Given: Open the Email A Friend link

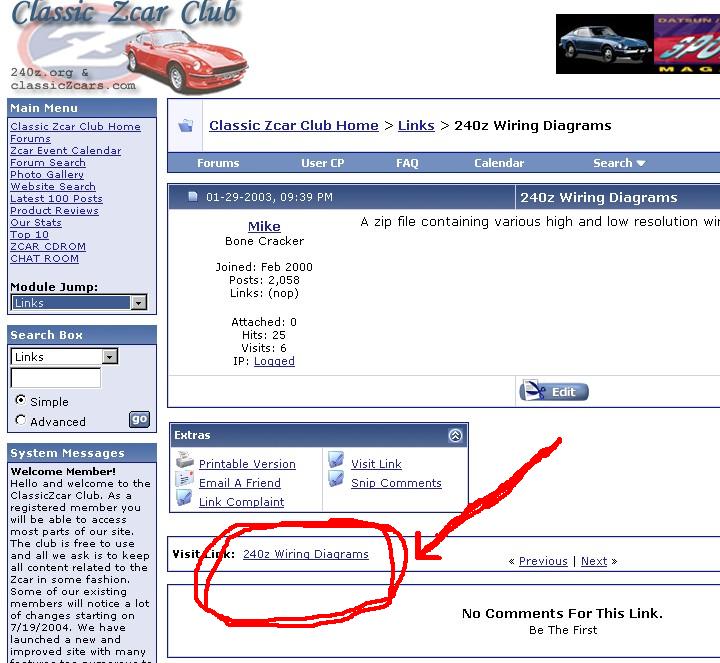Looking at the screenshot, I should point(240,483).
